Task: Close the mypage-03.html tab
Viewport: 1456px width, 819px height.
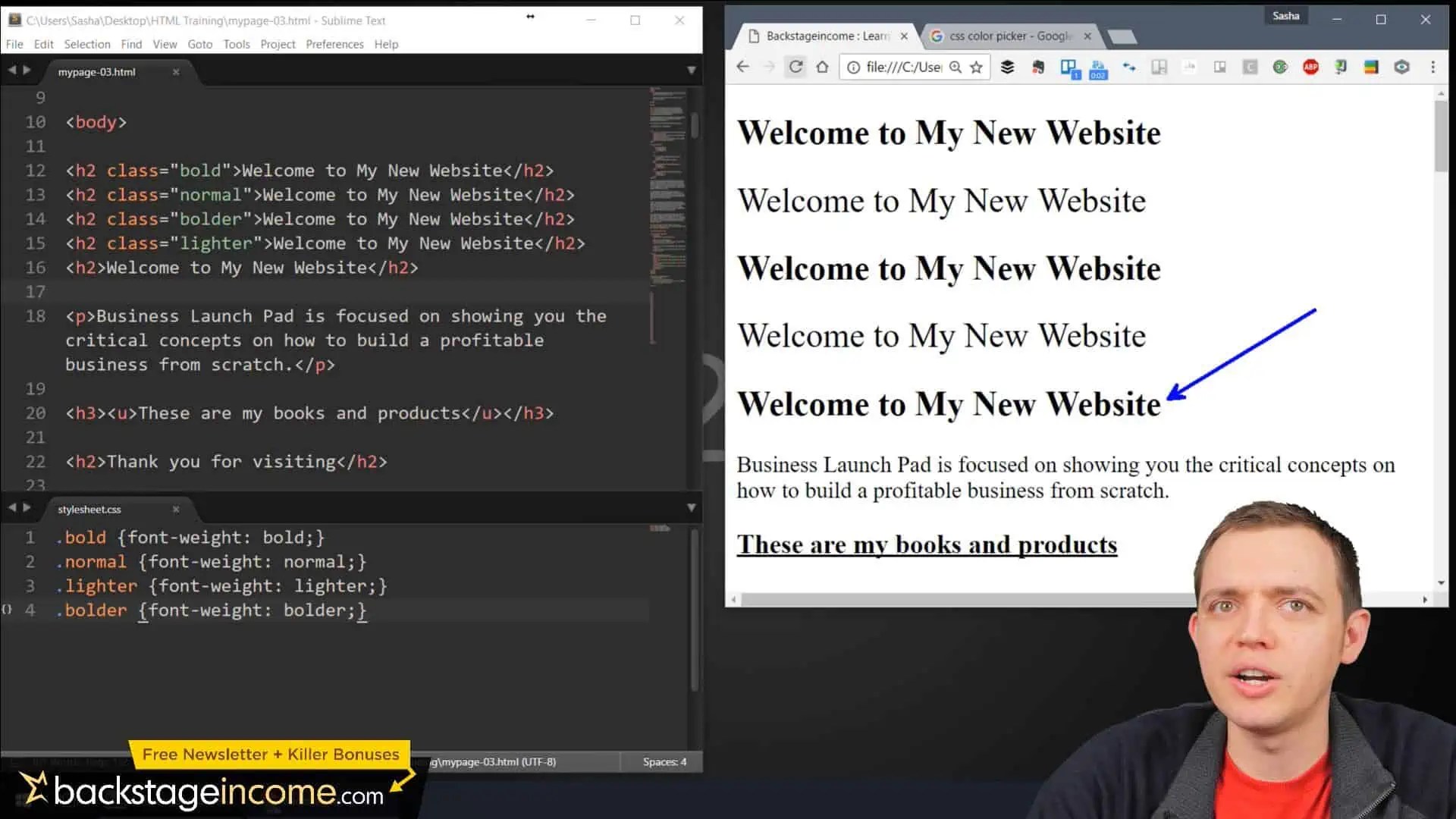Action: [176, 72]
